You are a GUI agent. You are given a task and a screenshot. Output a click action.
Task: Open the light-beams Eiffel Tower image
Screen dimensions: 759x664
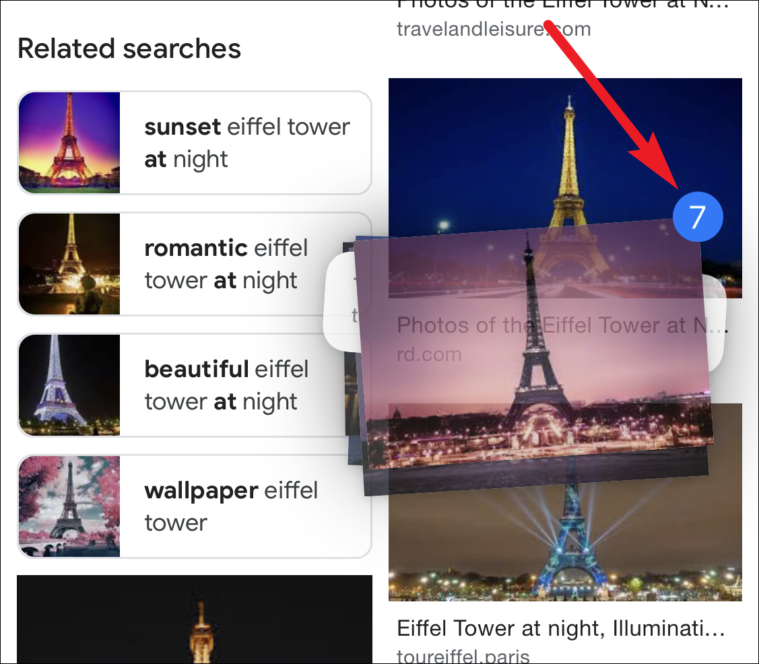tap(565, 537)
